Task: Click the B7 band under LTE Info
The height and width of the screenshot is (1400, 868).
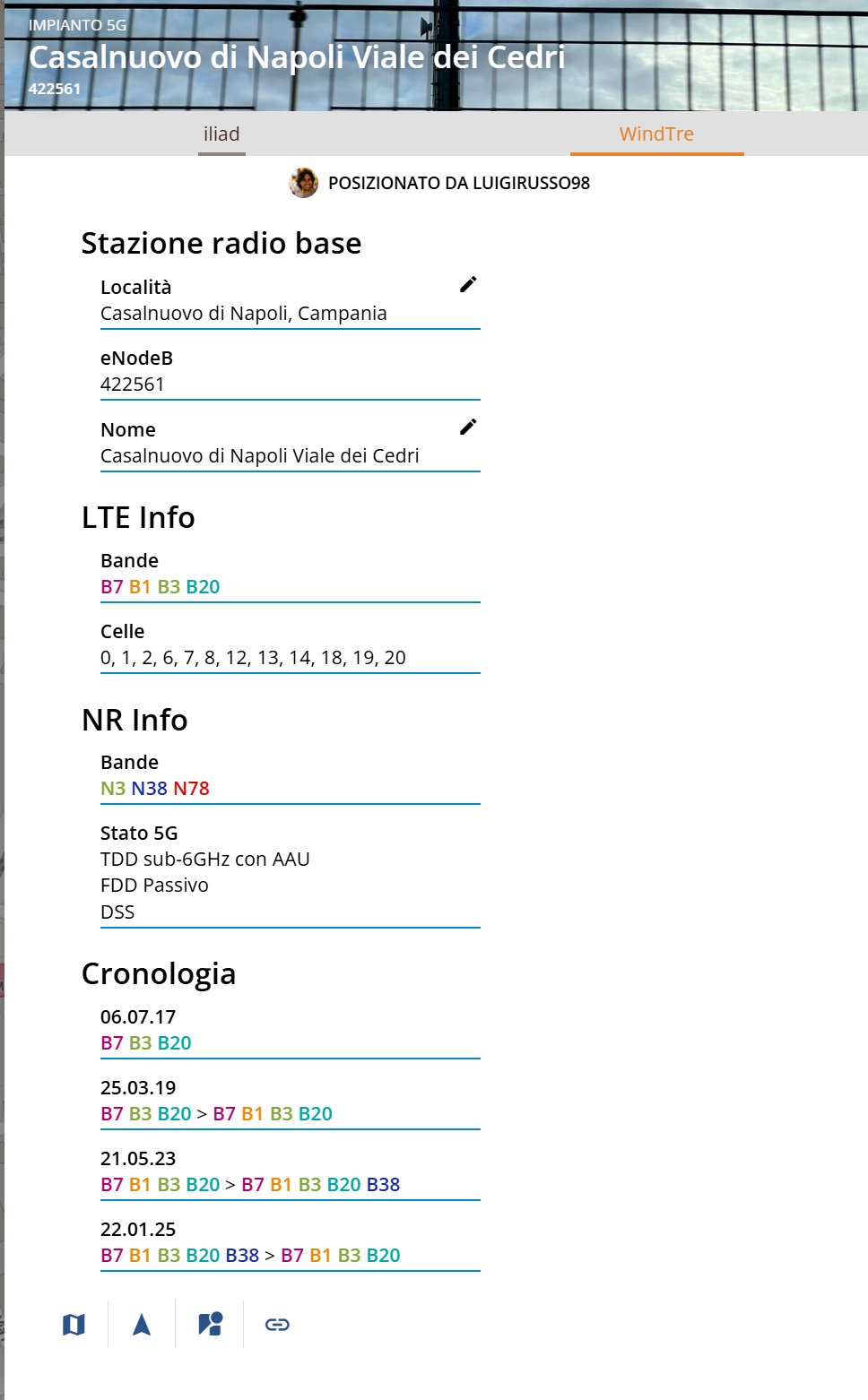Action: [111, 587]
